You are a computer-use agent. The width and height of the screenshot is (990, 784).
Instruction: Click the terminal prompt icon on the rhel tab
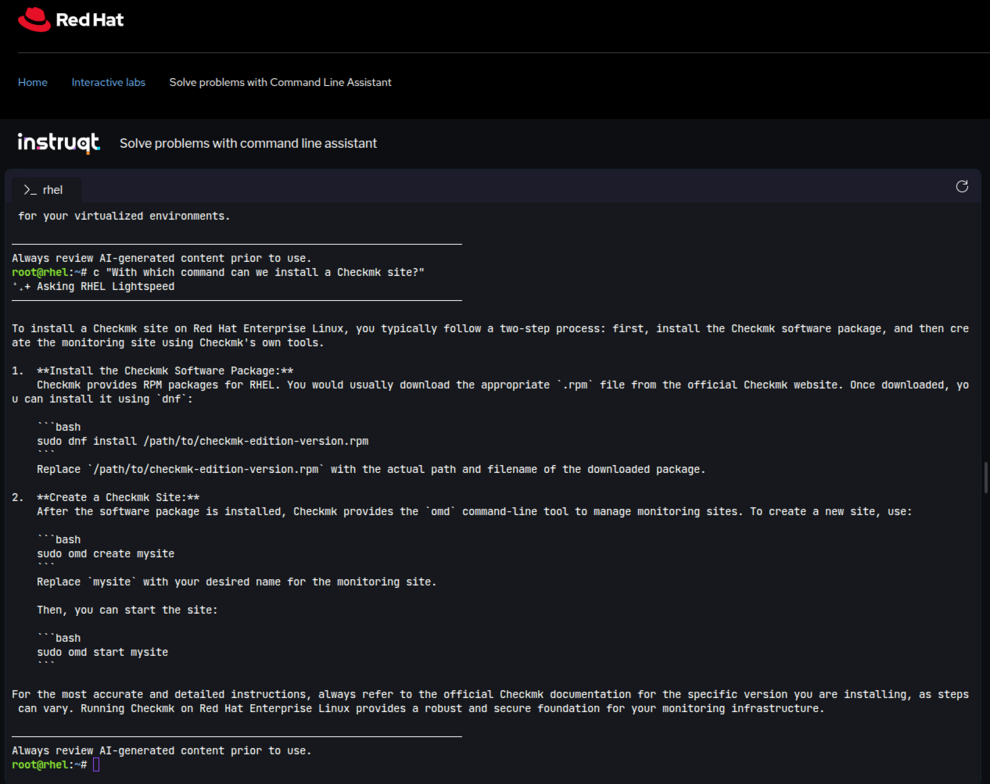(29, 189)
